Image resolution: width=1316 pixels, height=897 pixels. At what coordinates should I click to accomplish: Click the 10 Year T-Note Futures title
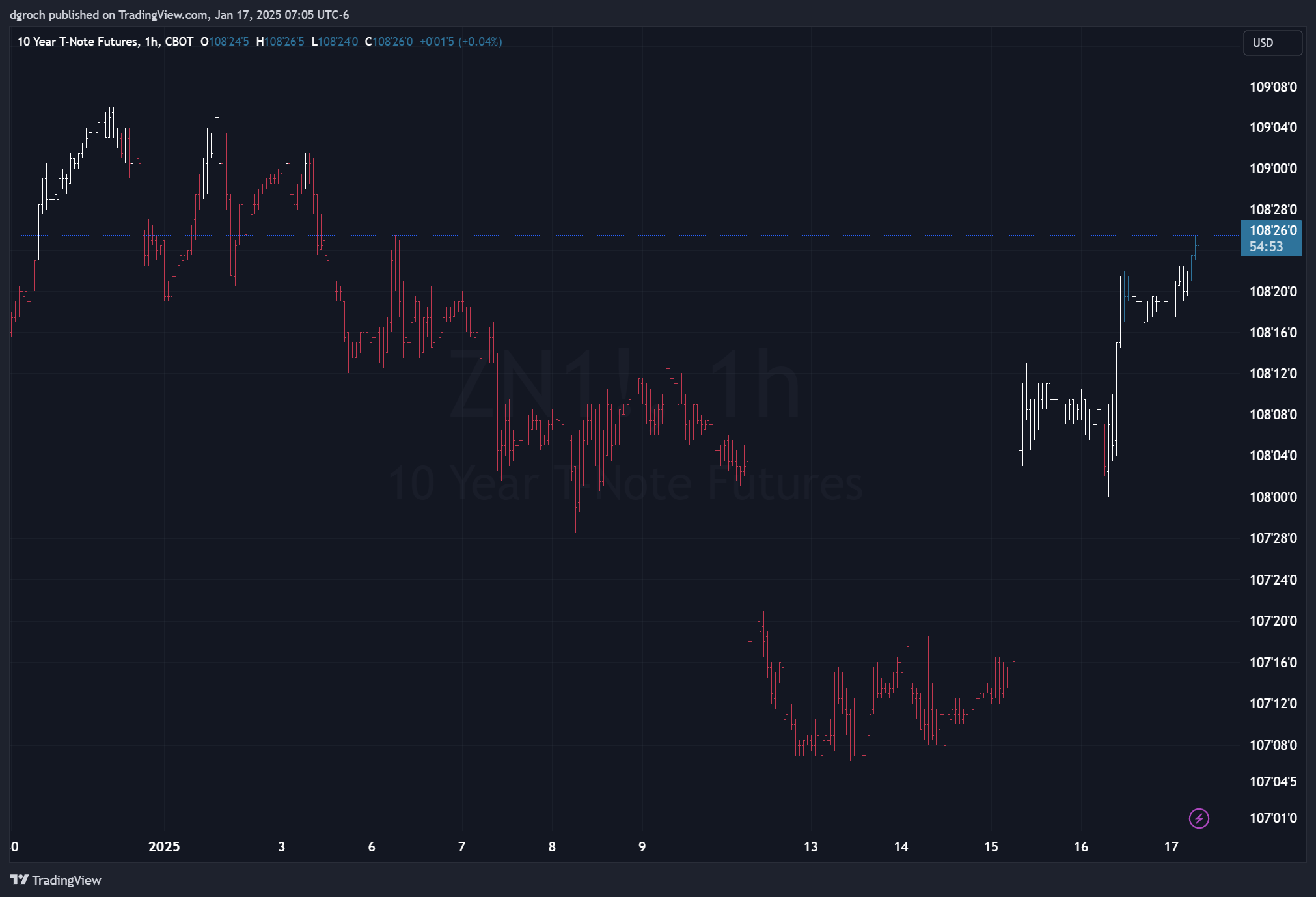click(78, 42)
